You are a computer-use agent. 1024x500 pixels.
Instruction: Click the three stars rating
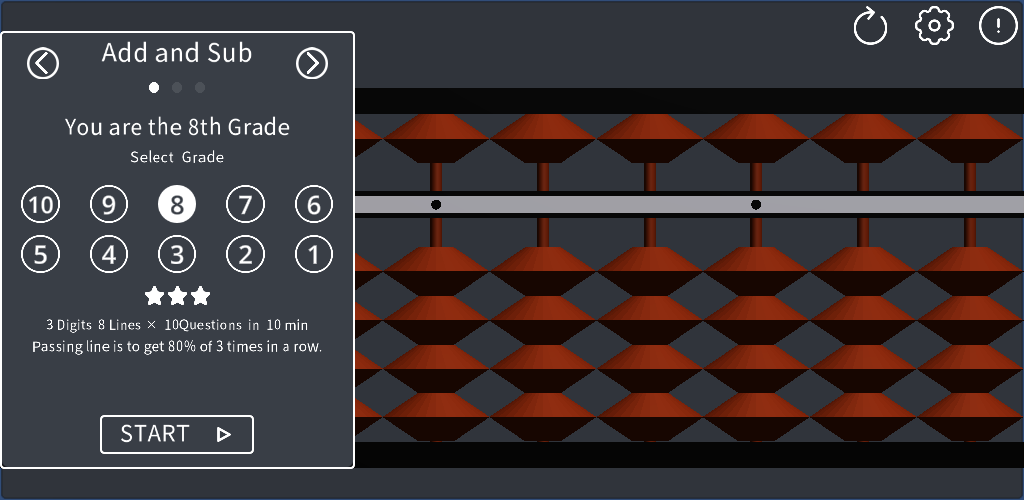[x=177, y=296]
